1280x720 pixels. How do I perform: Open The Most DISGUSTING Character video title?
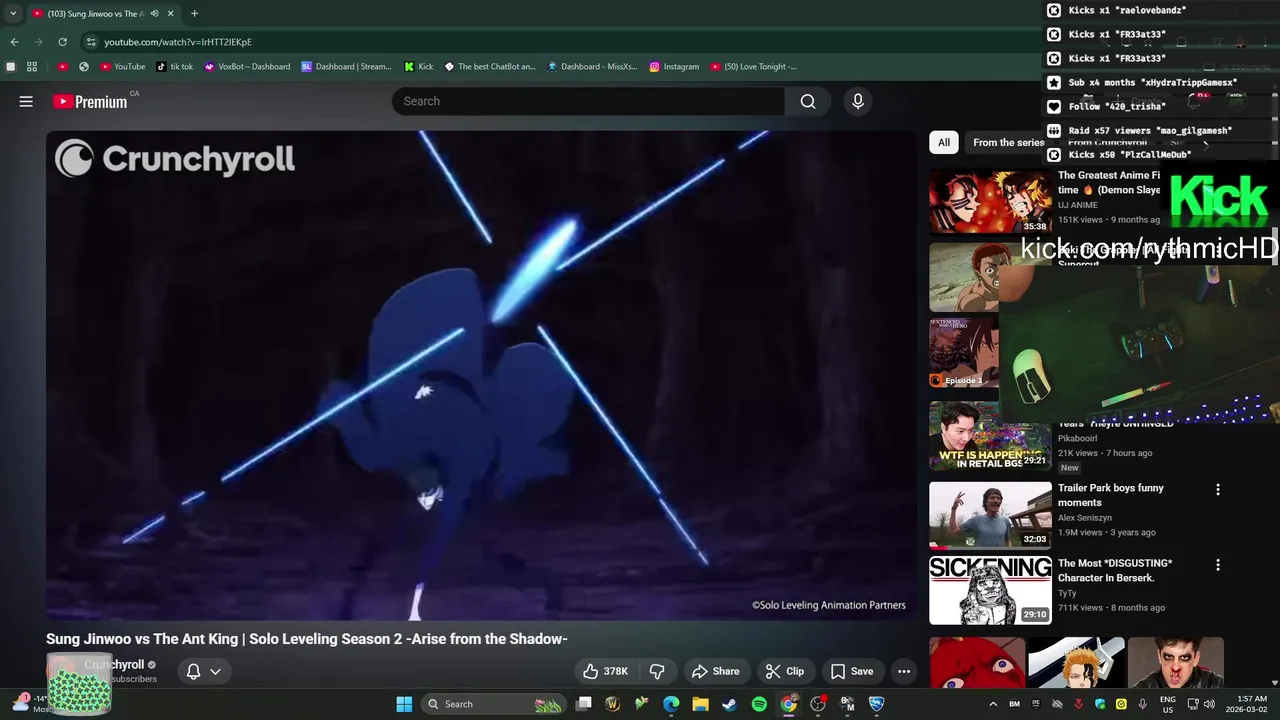[x=1115, y=570]
